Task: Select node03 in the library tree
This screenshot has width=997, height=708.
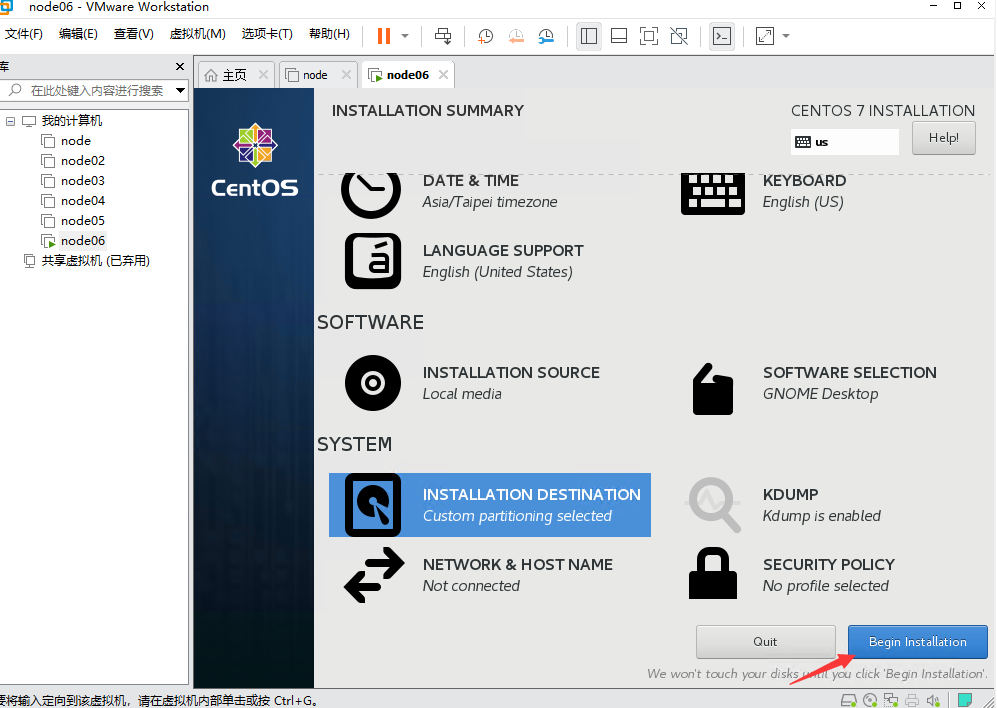Action: click(80, 180)
